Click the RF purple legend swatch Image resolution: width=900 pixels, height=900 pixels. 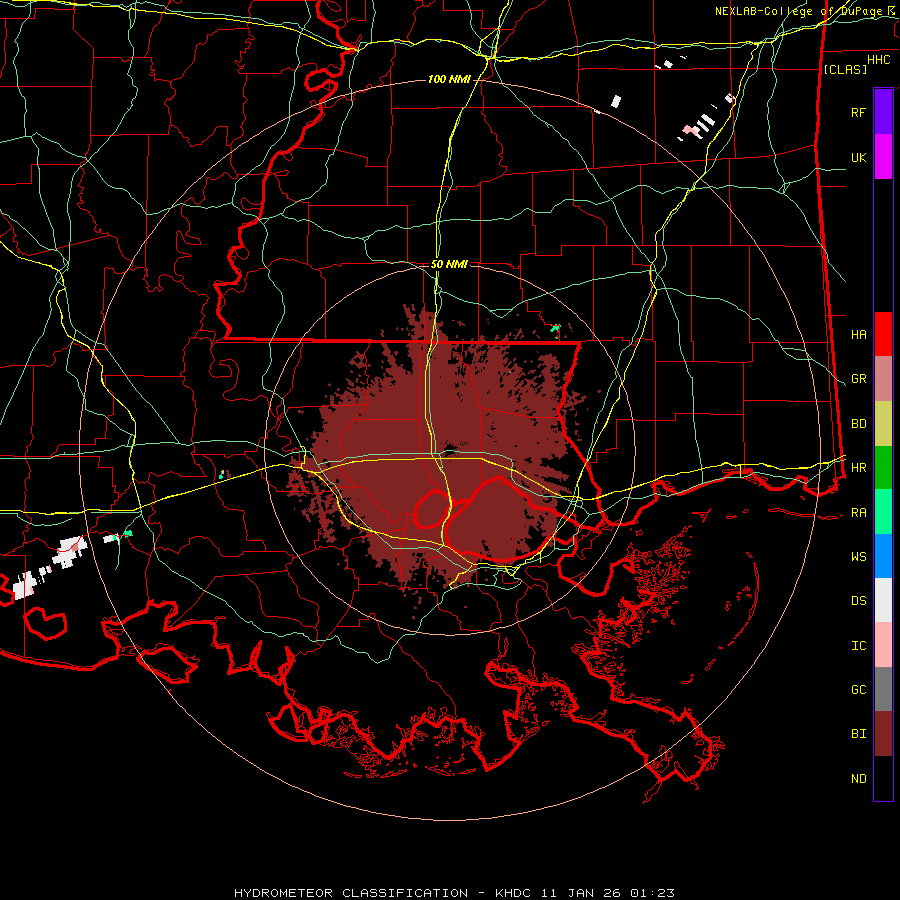883,112
